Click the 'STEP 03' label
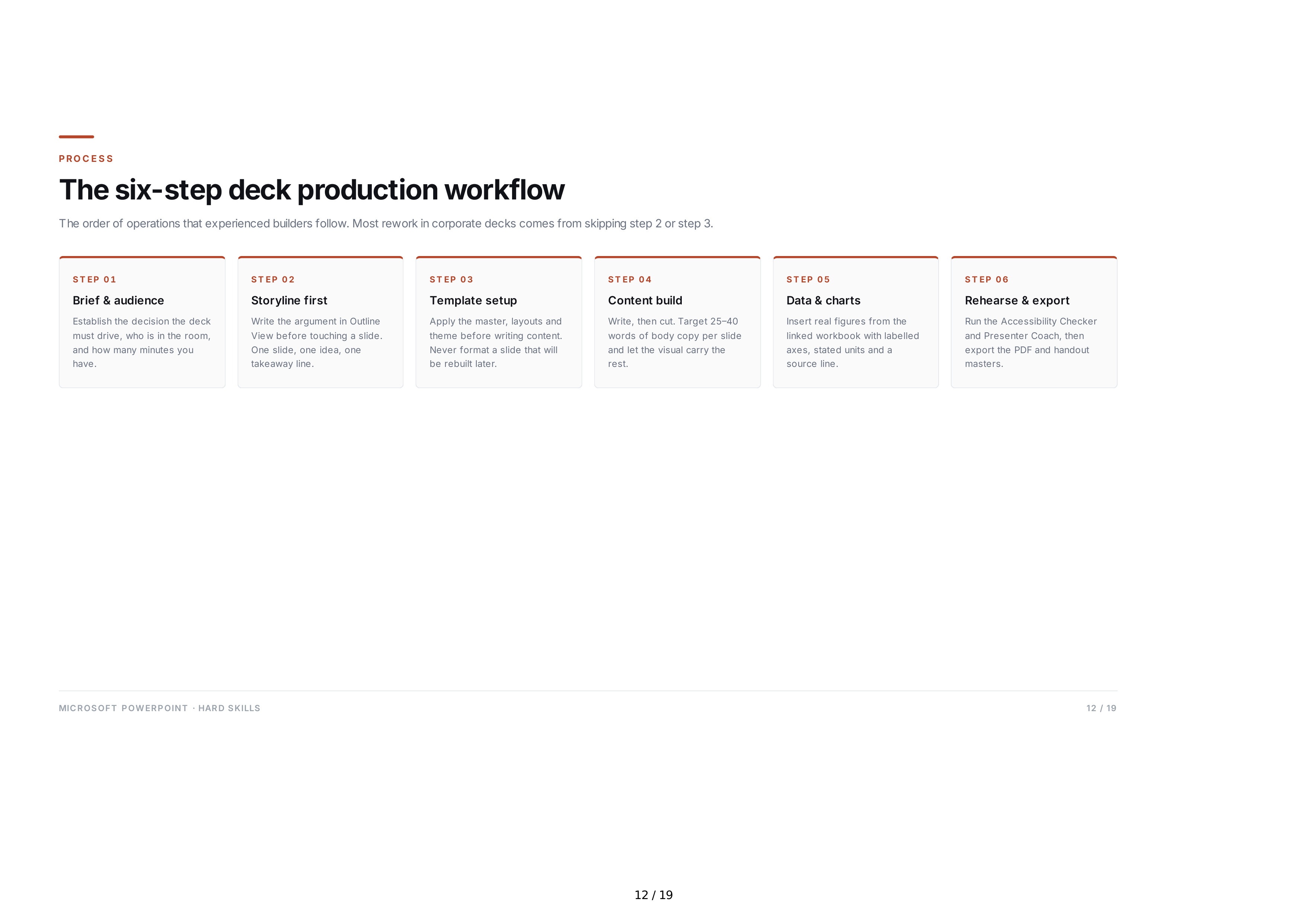The height and width of the screenshot is (924, 1307). pos(451,279)
